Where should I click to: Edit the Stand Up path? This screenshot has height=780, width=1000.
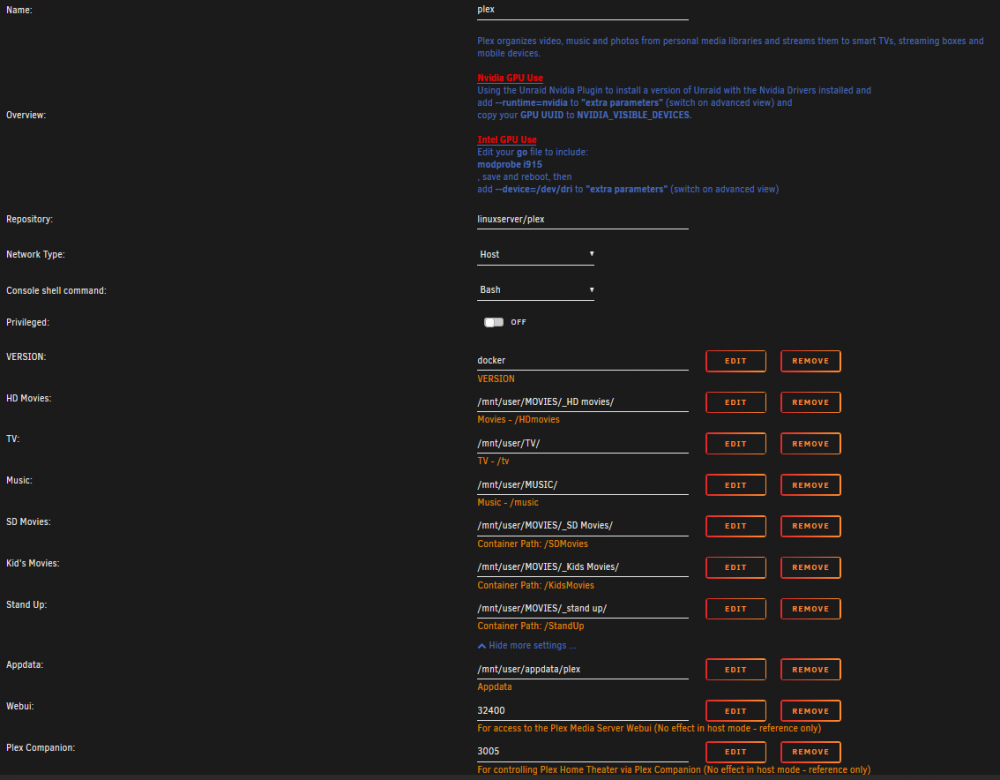pyautogui.click(x=735, y=609)
